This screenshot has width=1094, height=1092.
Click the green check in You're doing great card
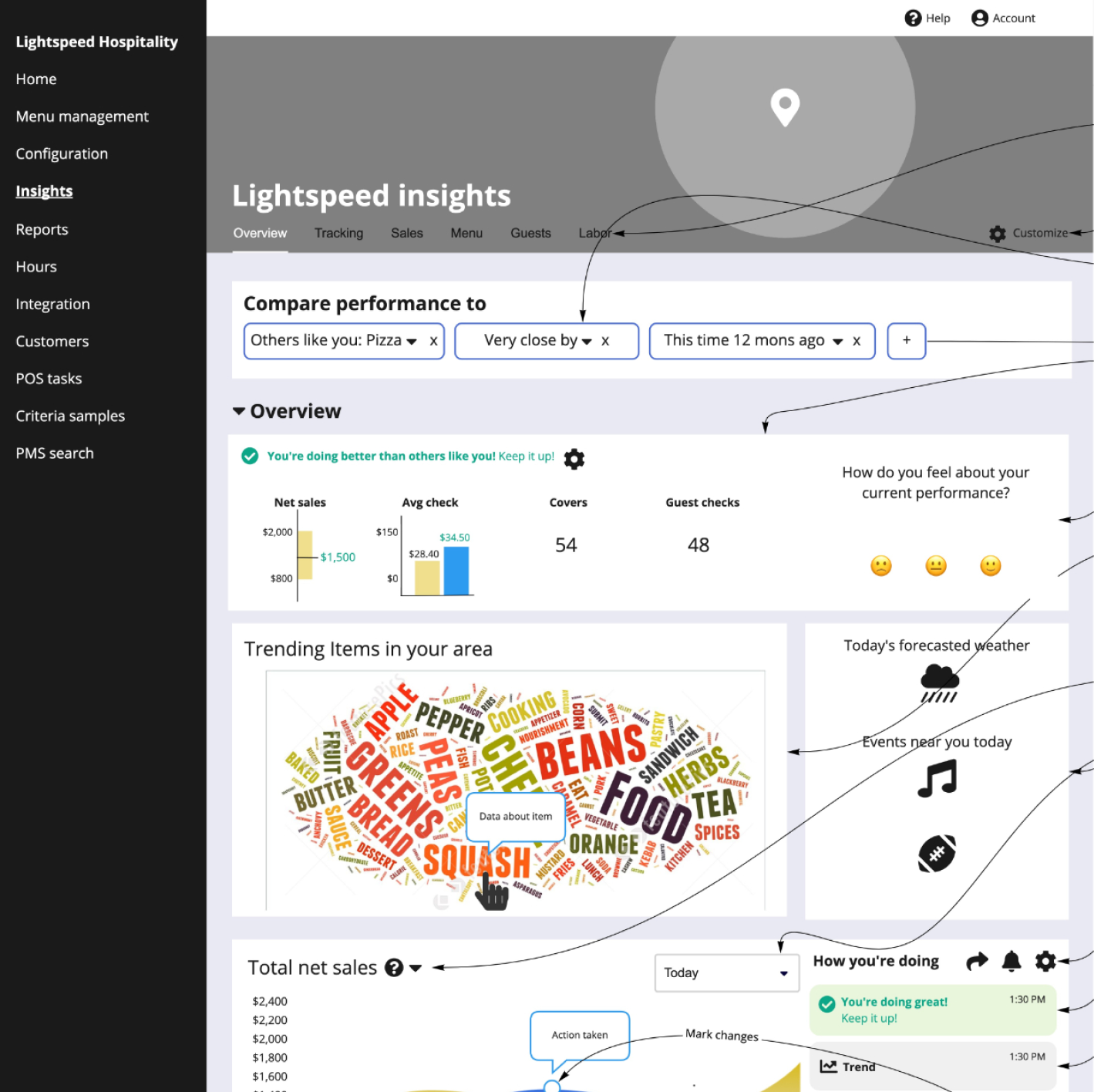pos(827,1004)
